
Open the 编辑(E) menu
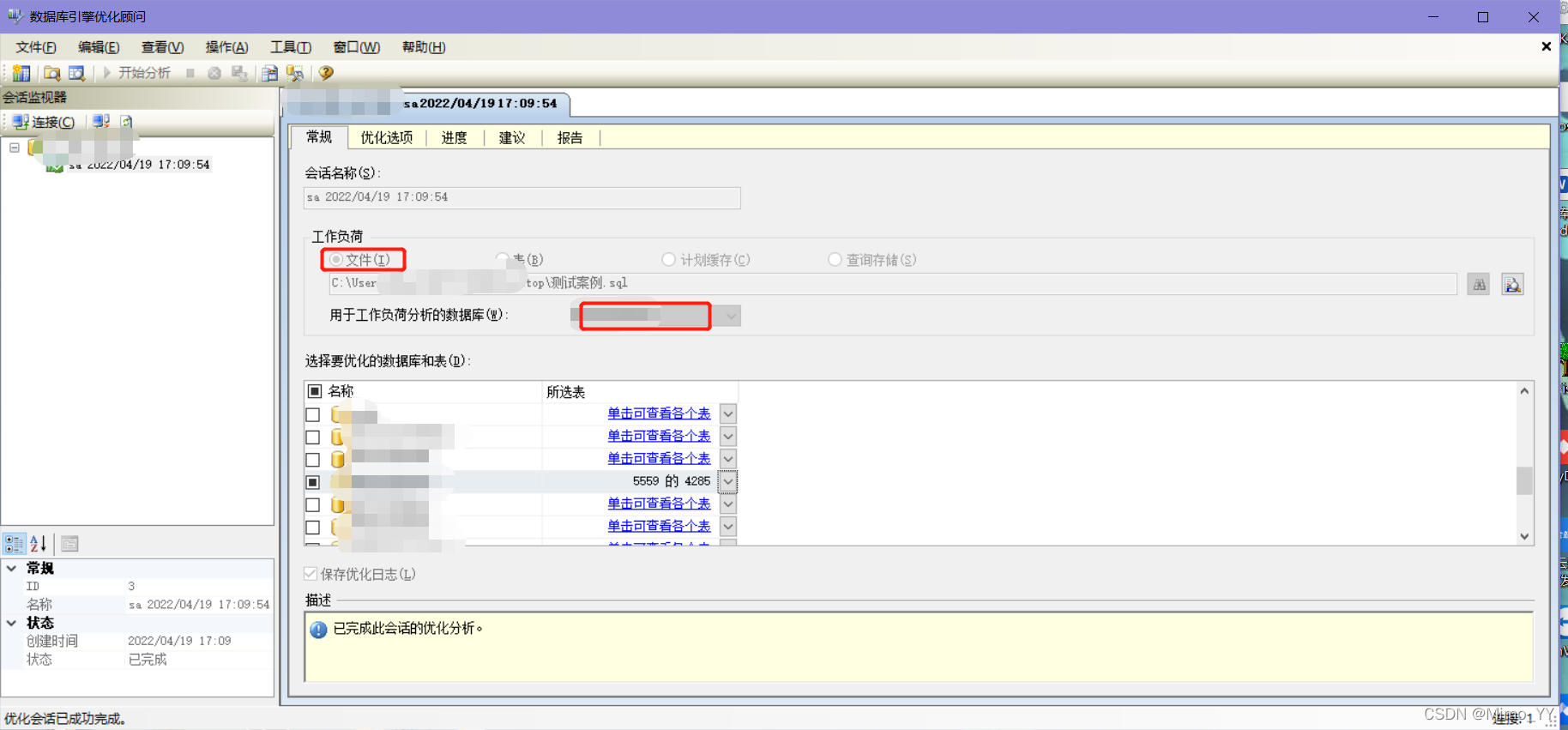(99, 47)
